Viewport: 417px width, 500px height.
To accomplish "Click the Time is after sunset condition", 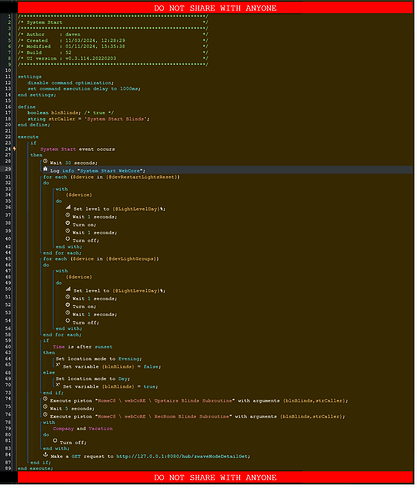I will tap(83, 347).
